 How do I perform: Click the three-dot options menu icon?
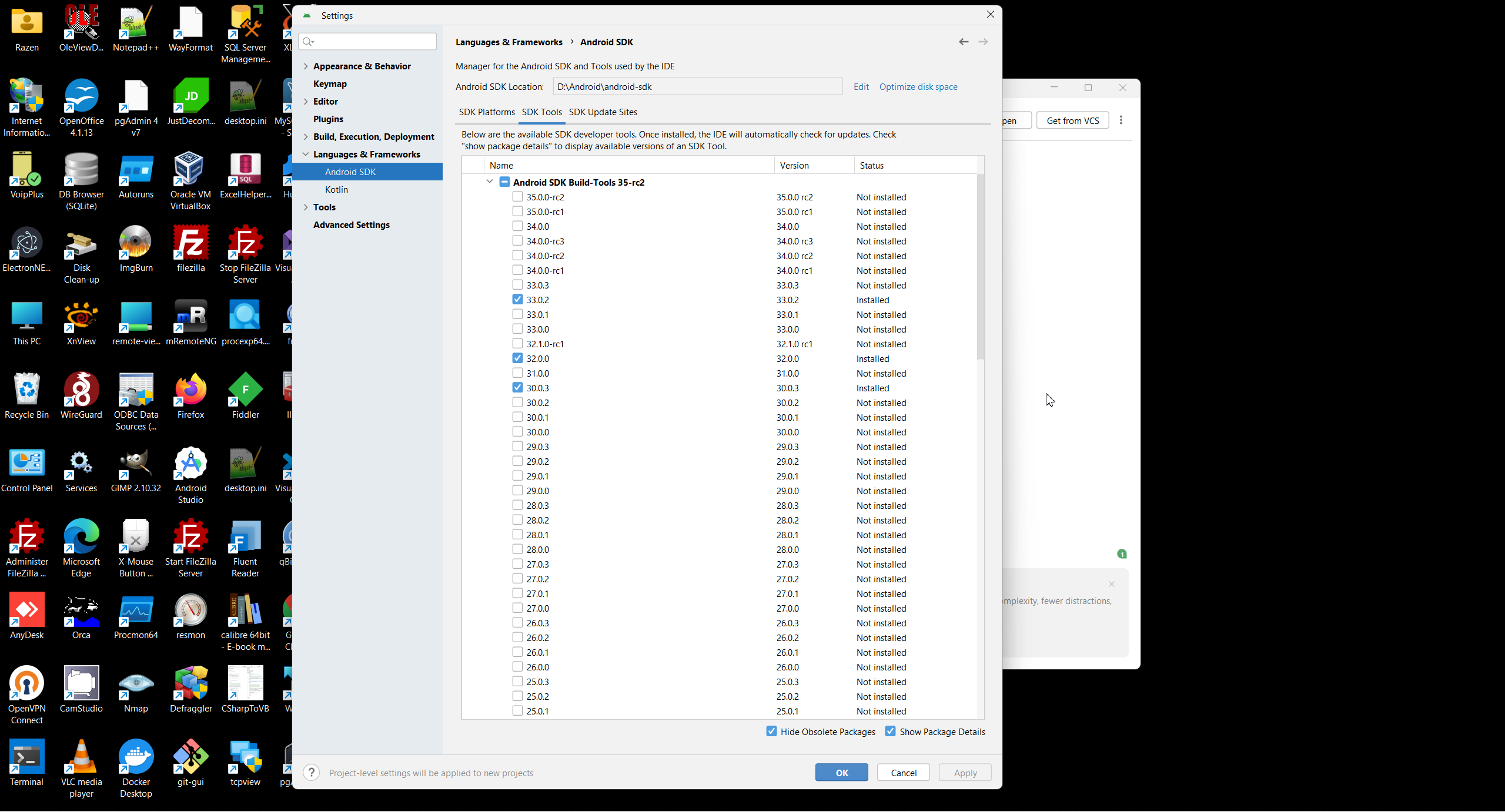coord(1121,120)
